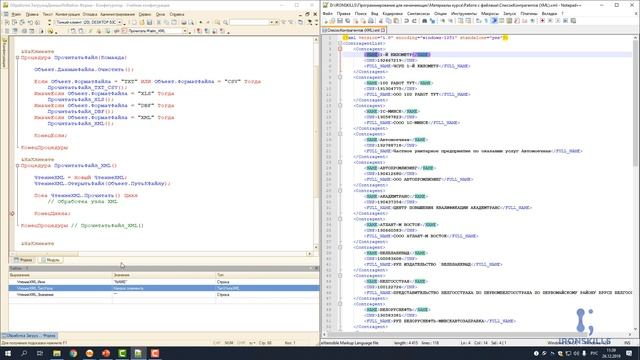This screenshot has height=360, width=640.
Task: Select the ЧтениеXML.Значение row in watch table
Action: pos(164,294)
